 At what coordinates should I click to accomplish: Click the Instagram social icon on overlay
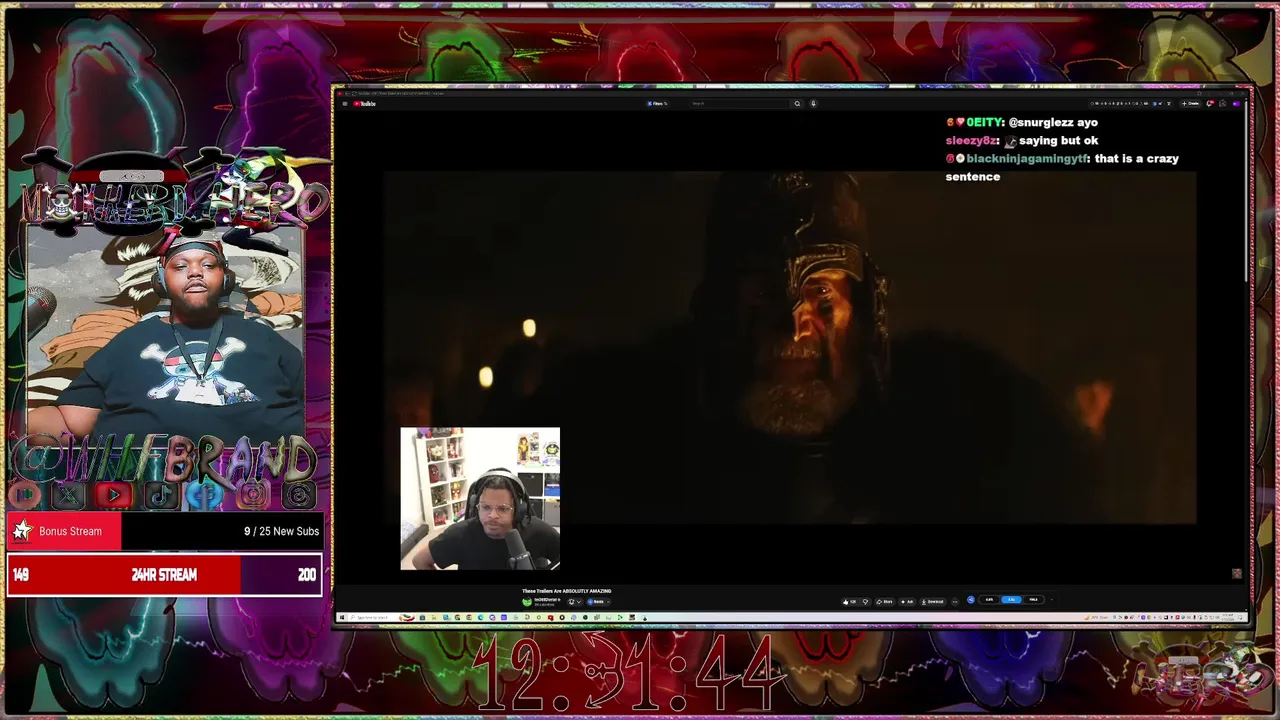pos(253,494)
